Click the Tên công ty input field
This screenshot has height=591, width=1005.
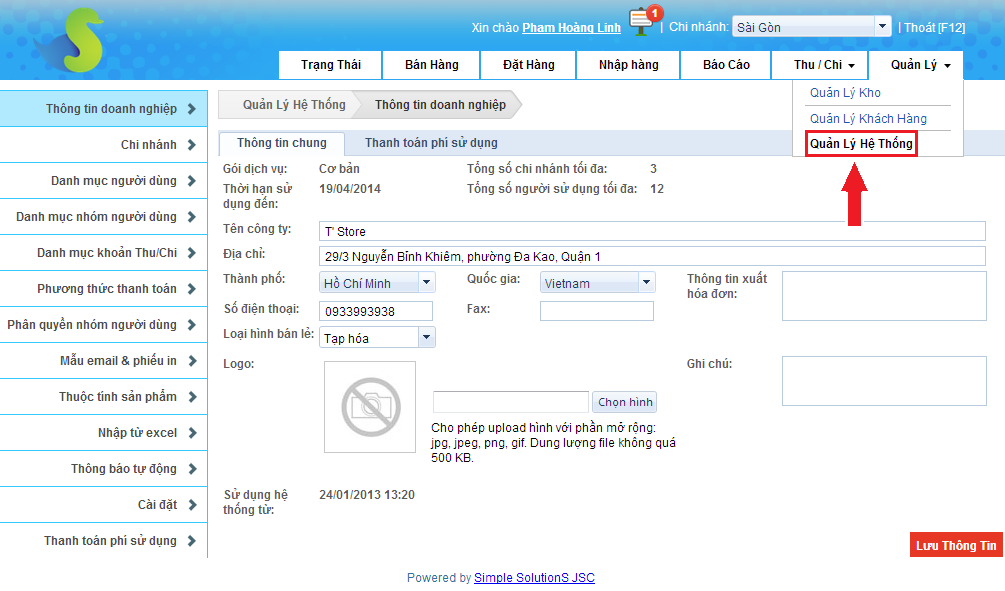652,231
